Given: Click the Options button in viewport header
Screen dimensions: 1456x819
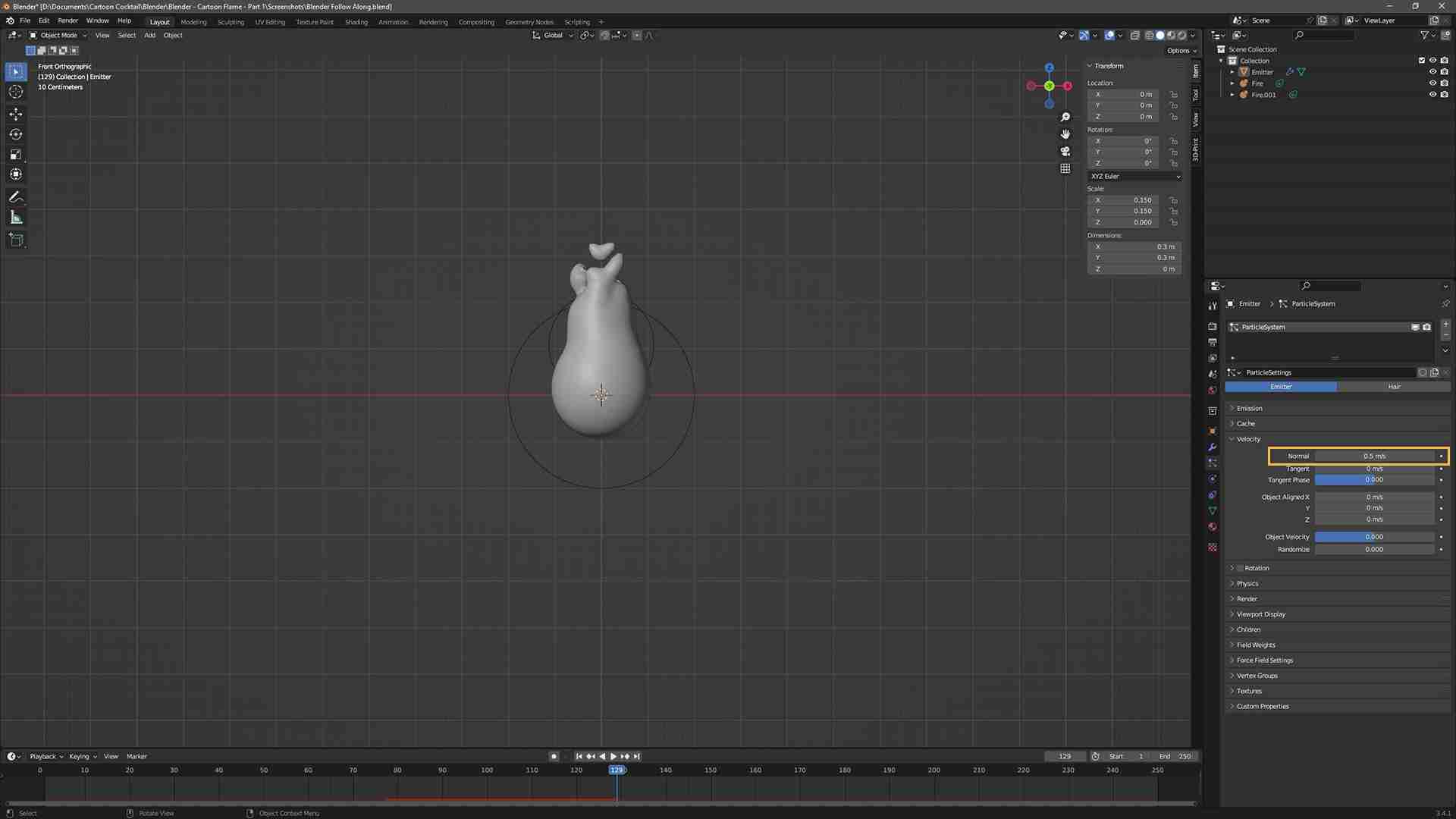Looking at the screenshot, I should click(1181, 51).
